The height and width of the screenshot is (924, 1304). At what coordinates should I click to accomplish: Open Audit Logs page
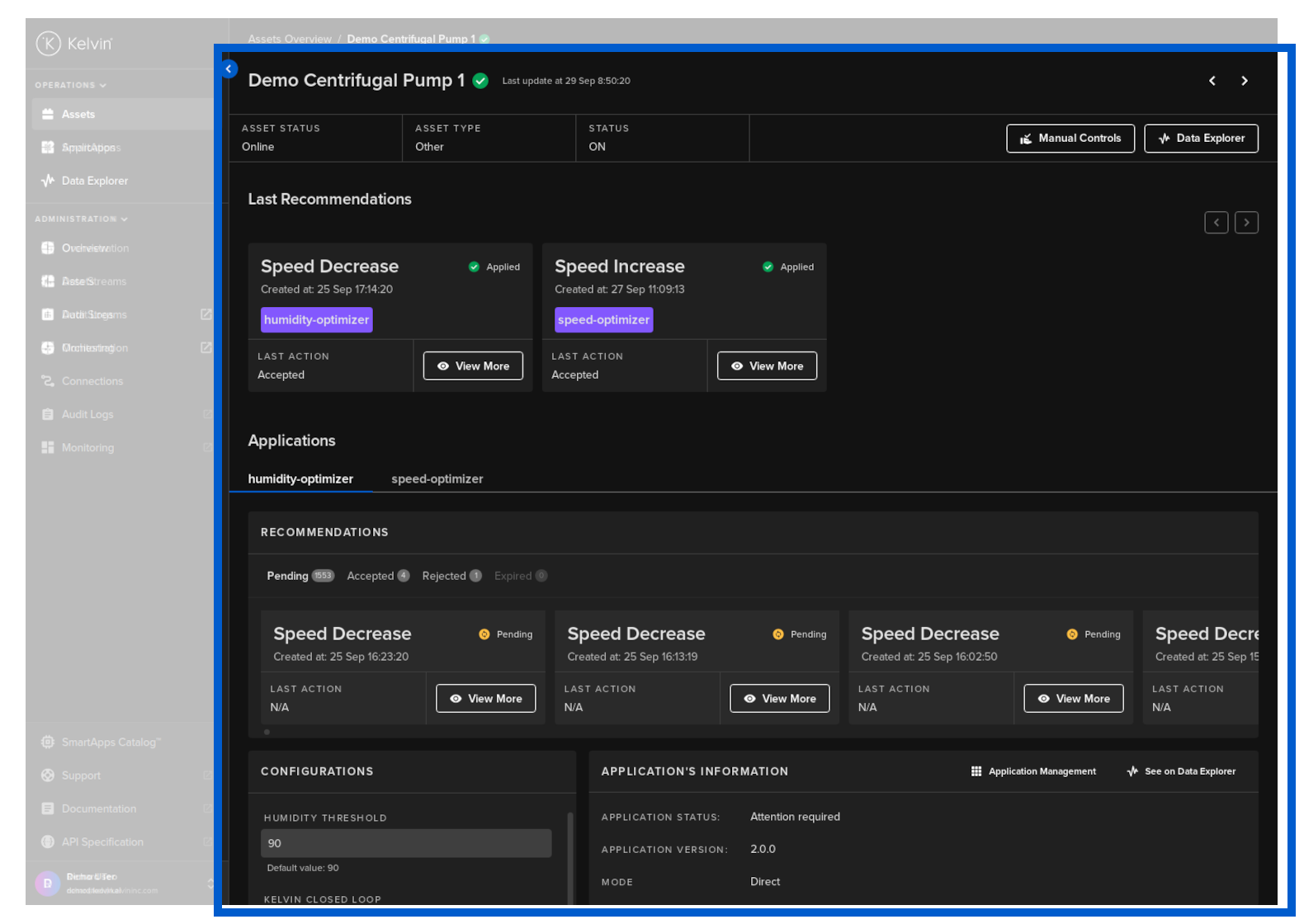coord(87,414)
